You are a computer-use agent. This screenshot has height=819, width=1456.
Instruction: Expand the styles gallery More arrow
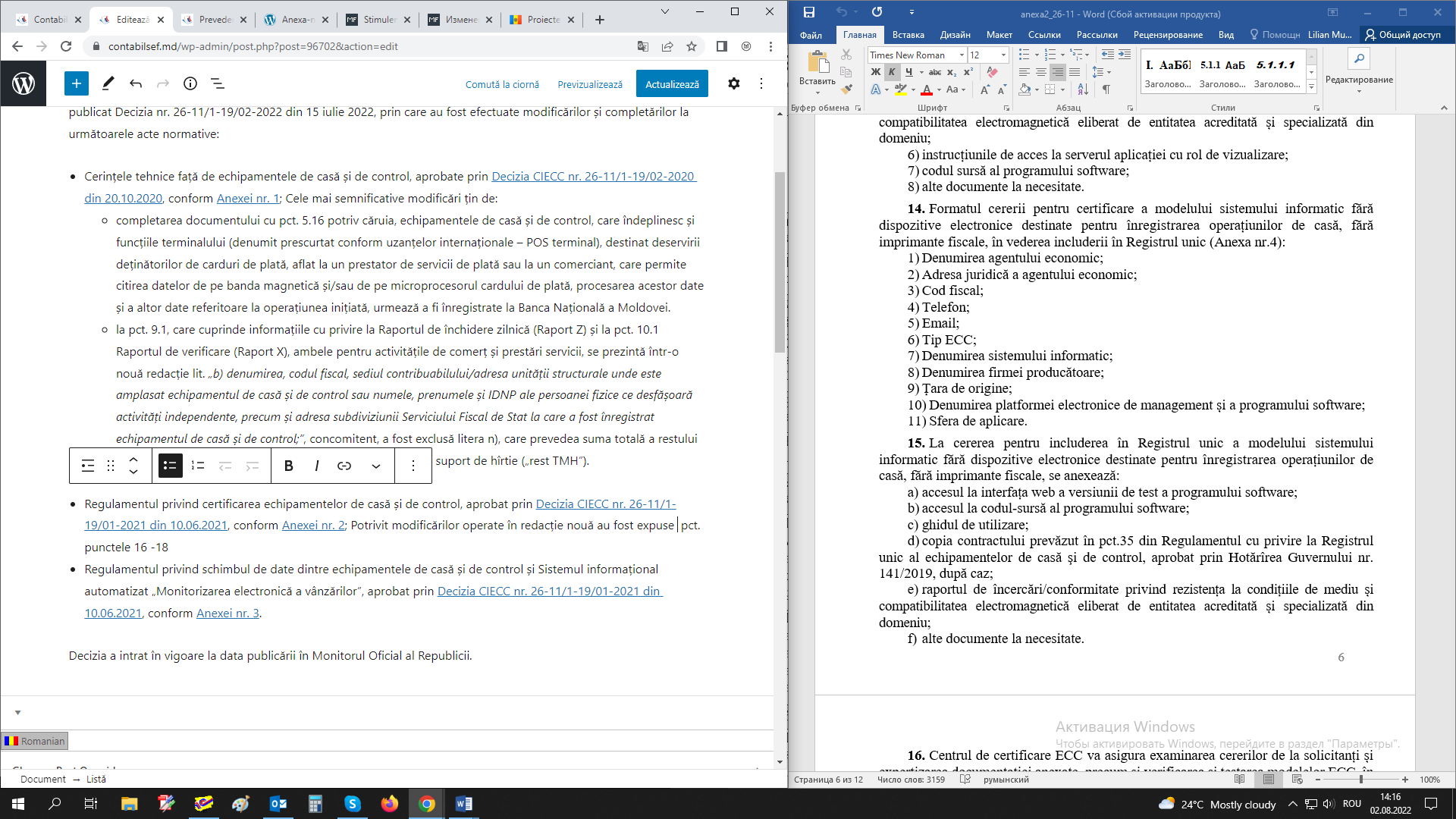pyautogui.click(x=1312, y=87)
